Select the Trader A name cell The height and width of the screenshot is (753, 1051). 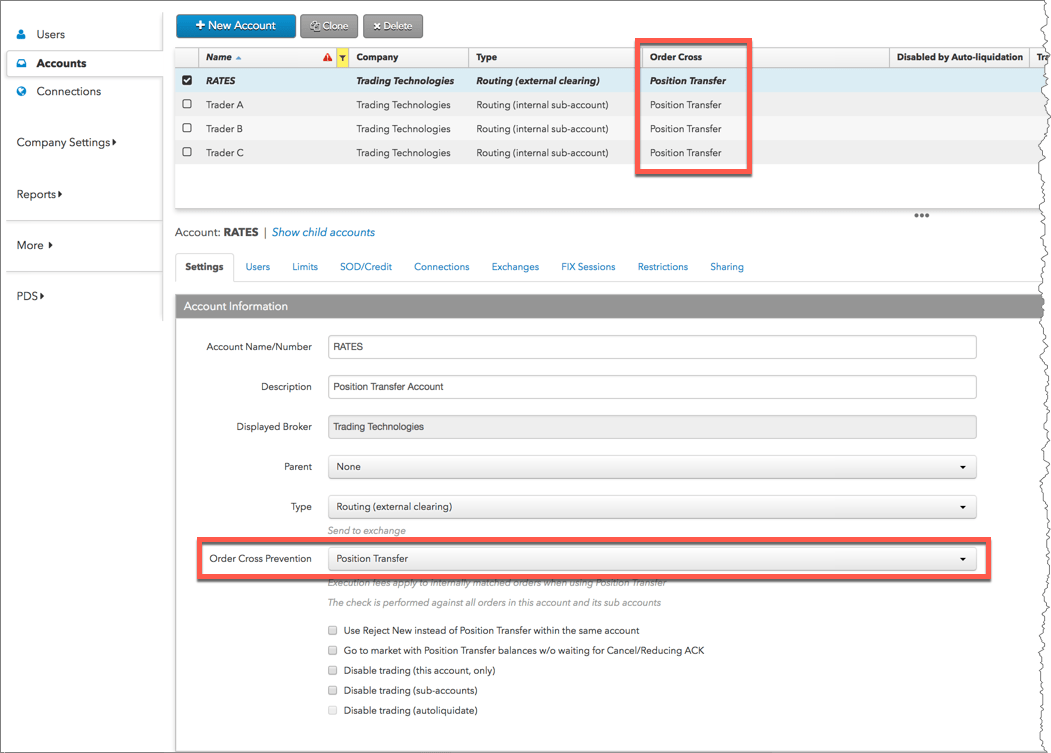[225, 105]
